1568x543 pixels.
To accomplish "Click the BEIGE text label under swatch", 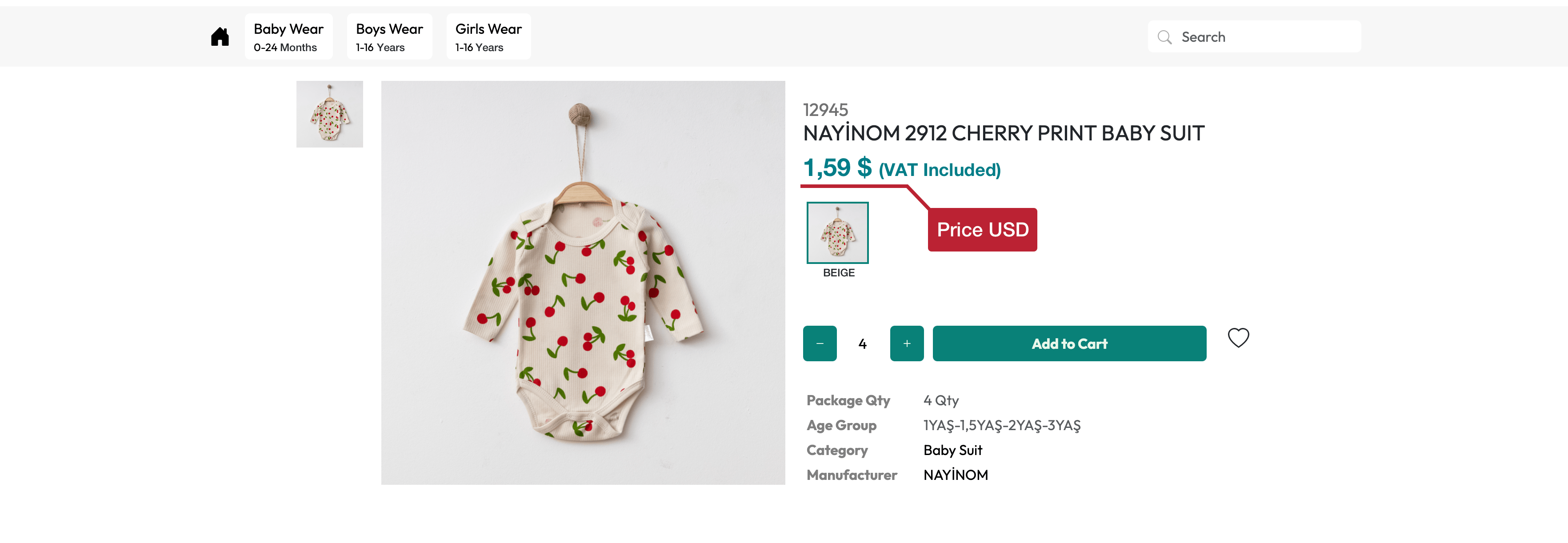I will coord(839,273).
